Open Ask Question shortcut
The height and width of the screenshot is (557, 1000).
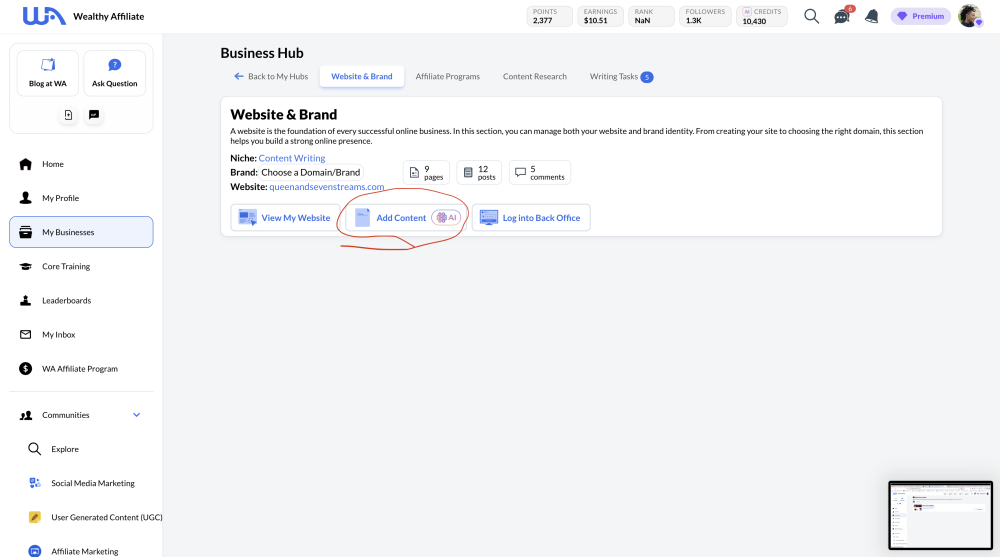click(115, 73)
